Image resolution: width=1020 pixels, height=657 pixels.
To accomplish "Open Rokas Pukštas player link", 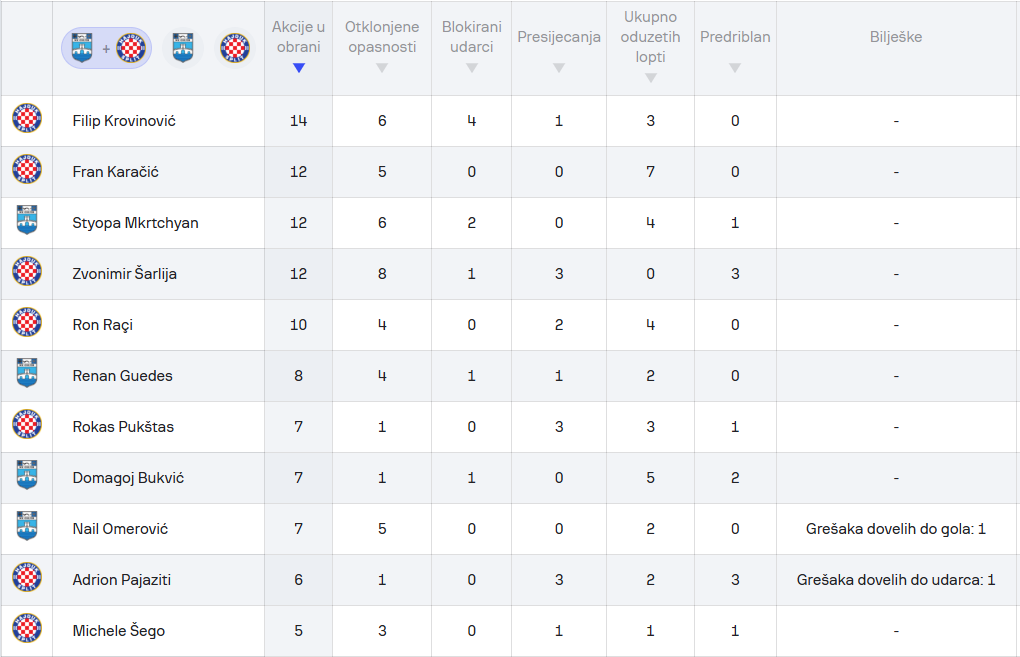I will (123, 427).
